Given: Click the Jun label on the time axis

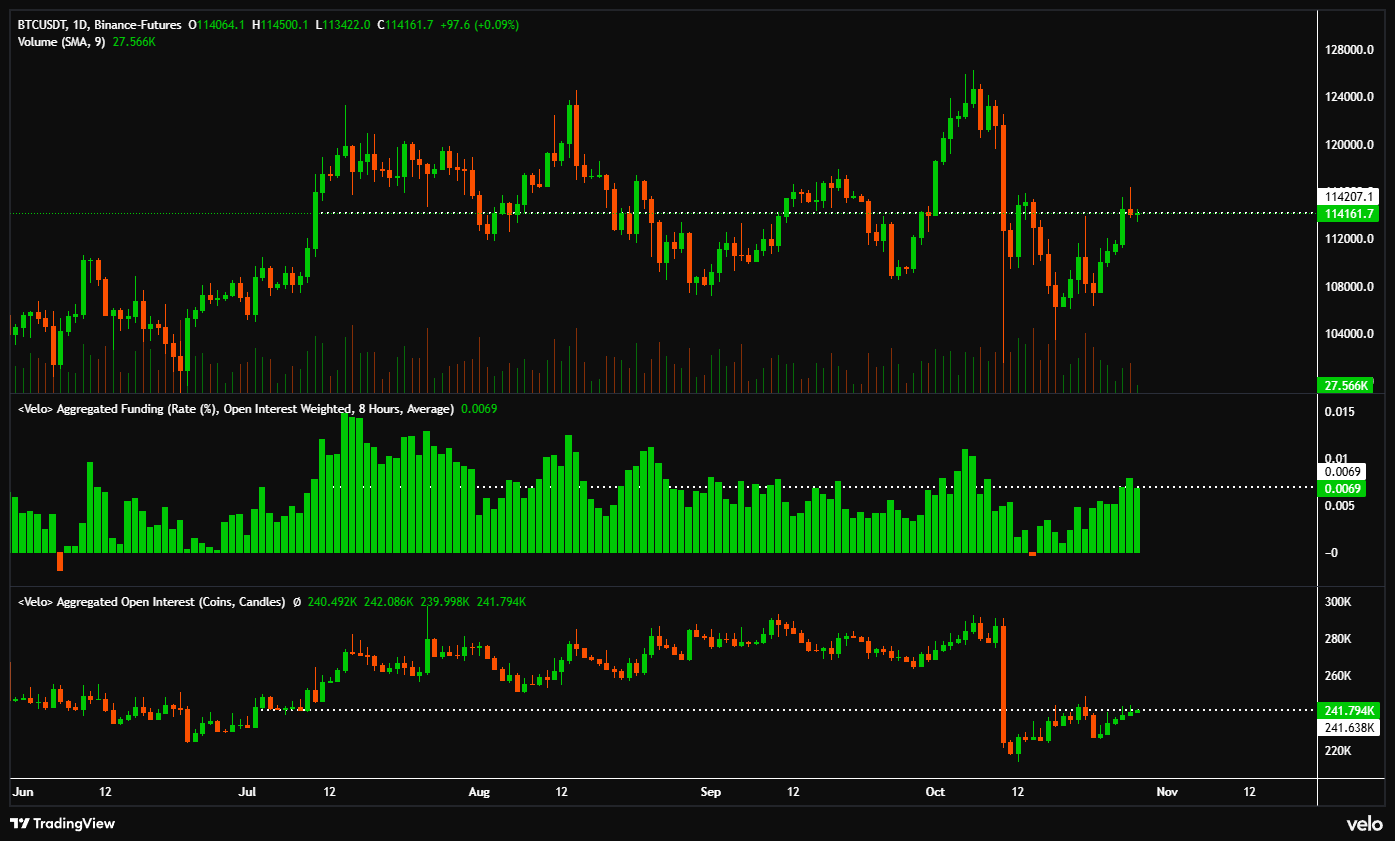Looking at the screenshot, I should 22,791.
